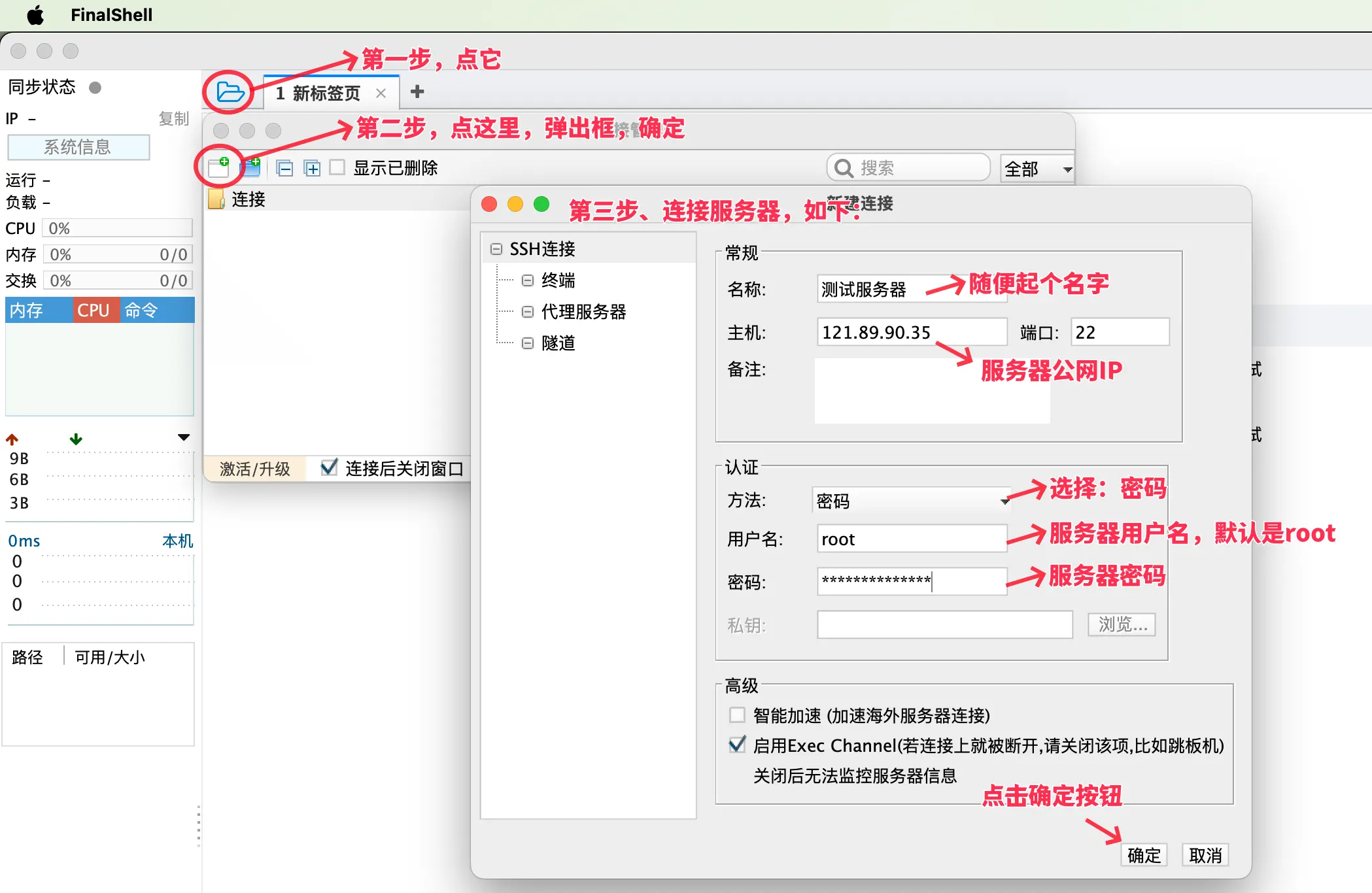Click the 主机 IP input field
This screenshot has height=893, width=1372.
pos(911,332)
